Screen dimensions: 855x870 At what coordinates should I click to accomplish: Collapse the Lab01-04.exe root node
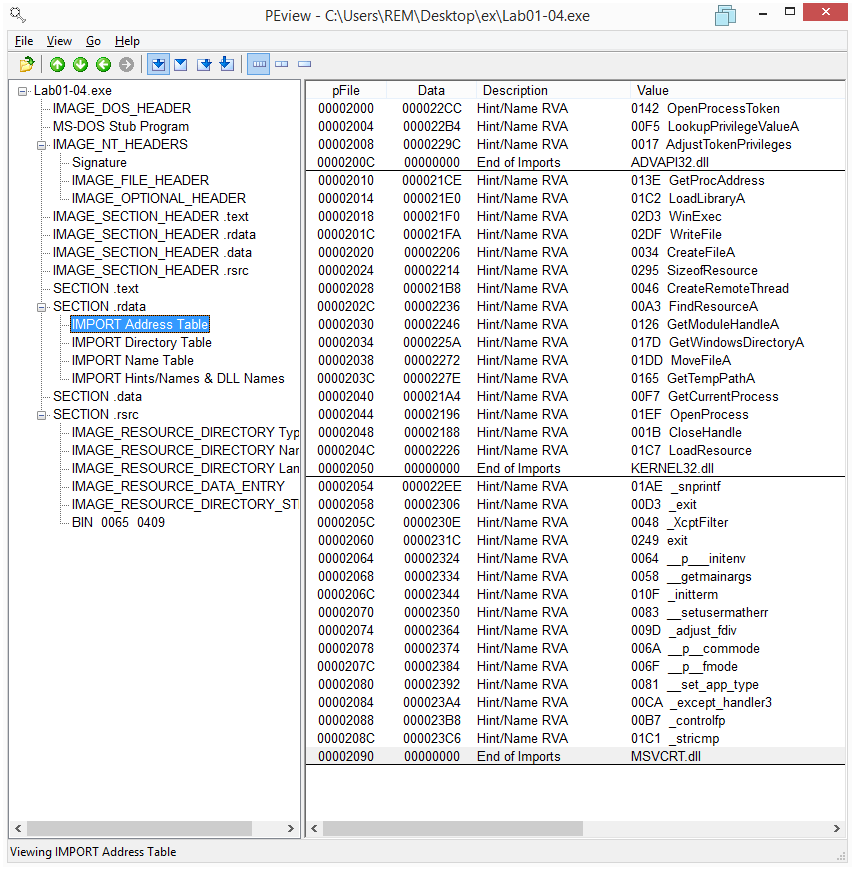click(x=22, y=91)
